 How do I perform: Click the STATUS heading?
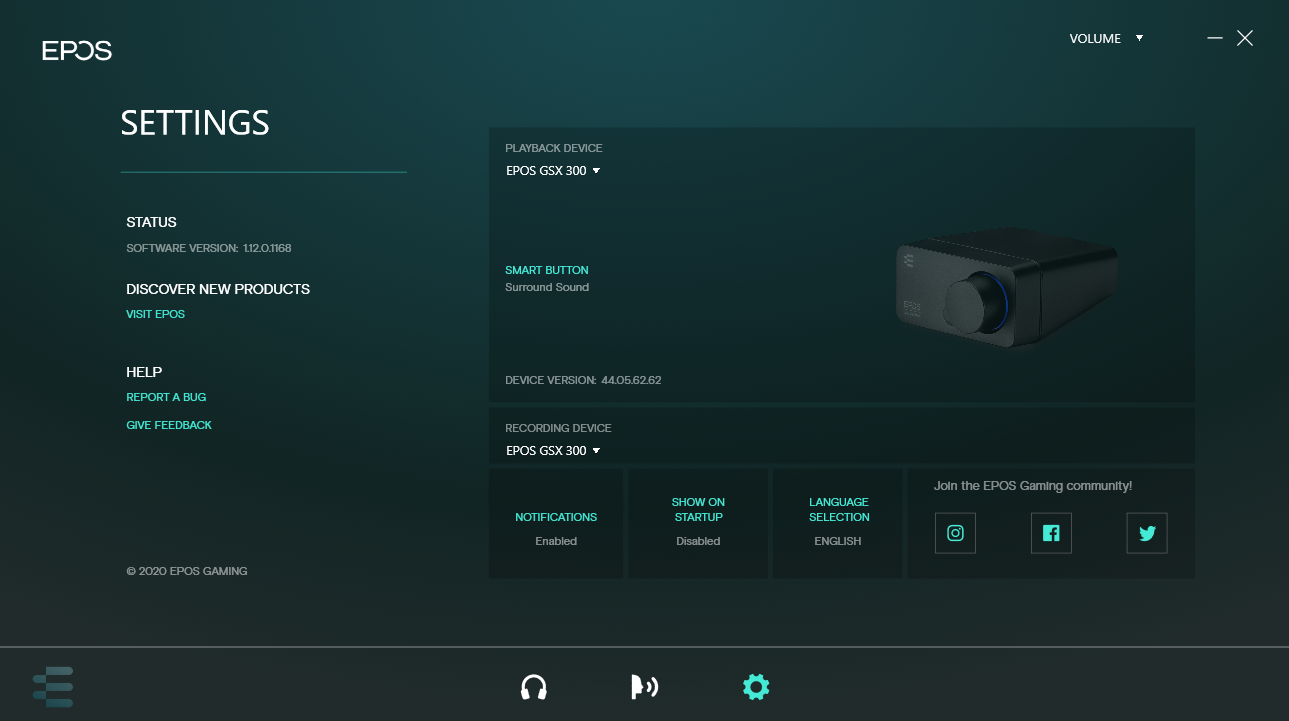tap(151, 222)
